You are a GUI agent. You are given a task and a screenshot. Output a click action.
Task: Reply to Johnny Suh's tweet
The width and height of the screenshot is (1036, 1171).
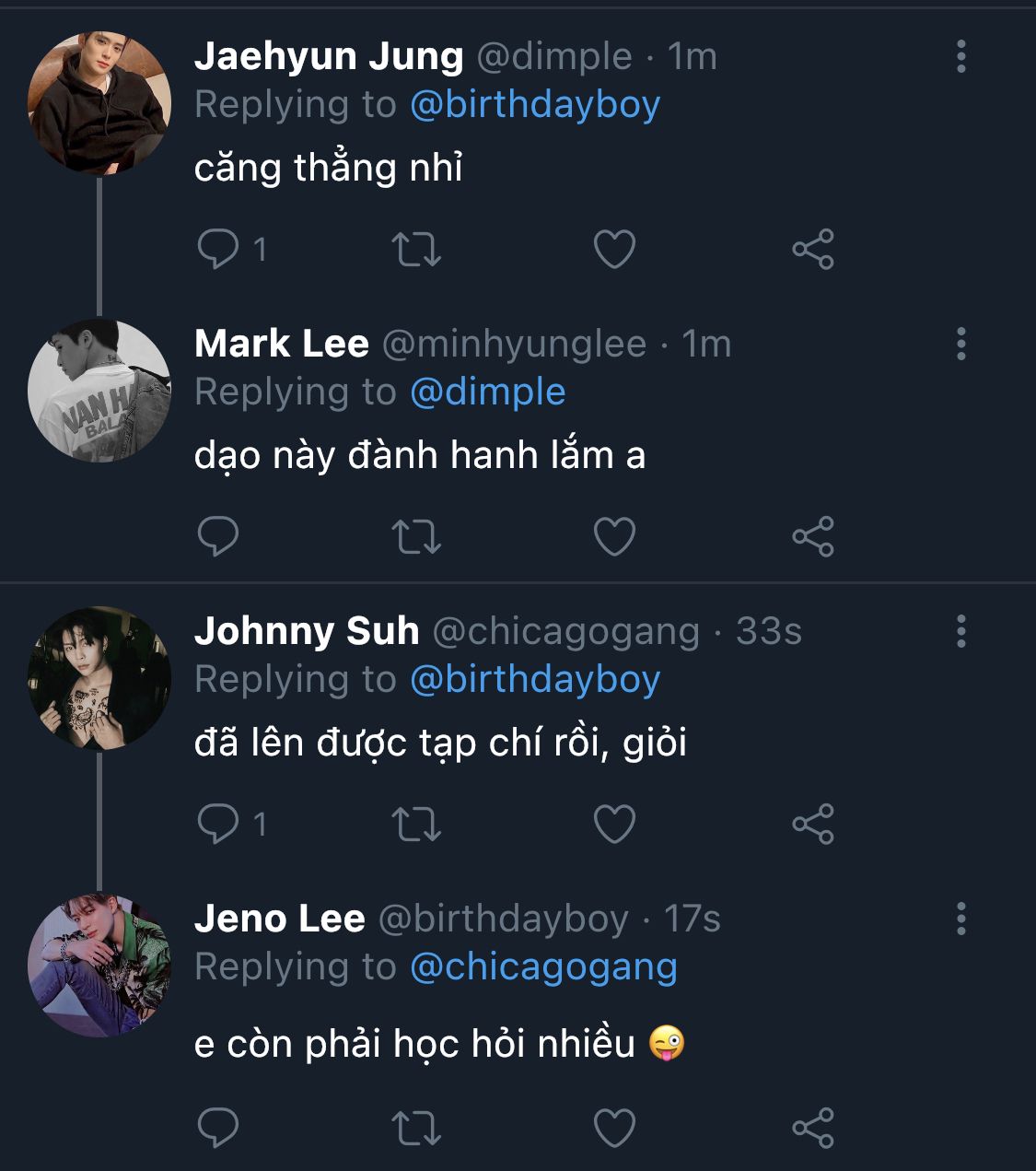[x=218, y=824]
